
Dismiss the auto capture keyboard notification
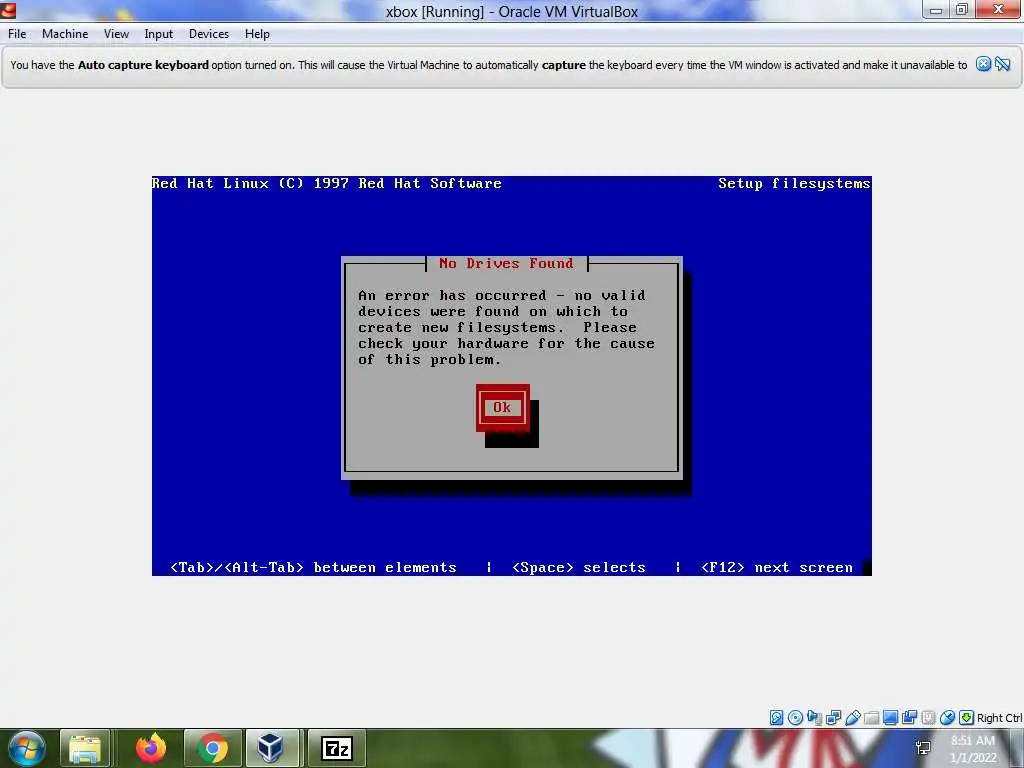pyautogui.click(x=983, y=64)
